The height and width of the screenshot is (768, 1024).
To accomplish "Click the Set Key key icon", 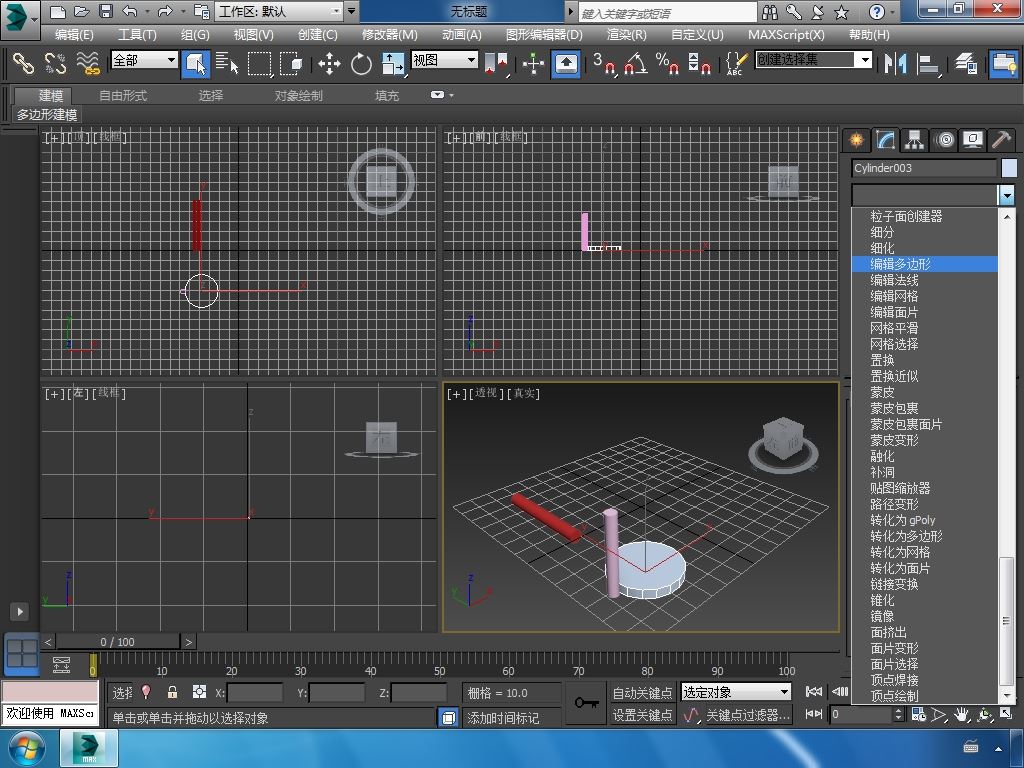I will point(587,703).
